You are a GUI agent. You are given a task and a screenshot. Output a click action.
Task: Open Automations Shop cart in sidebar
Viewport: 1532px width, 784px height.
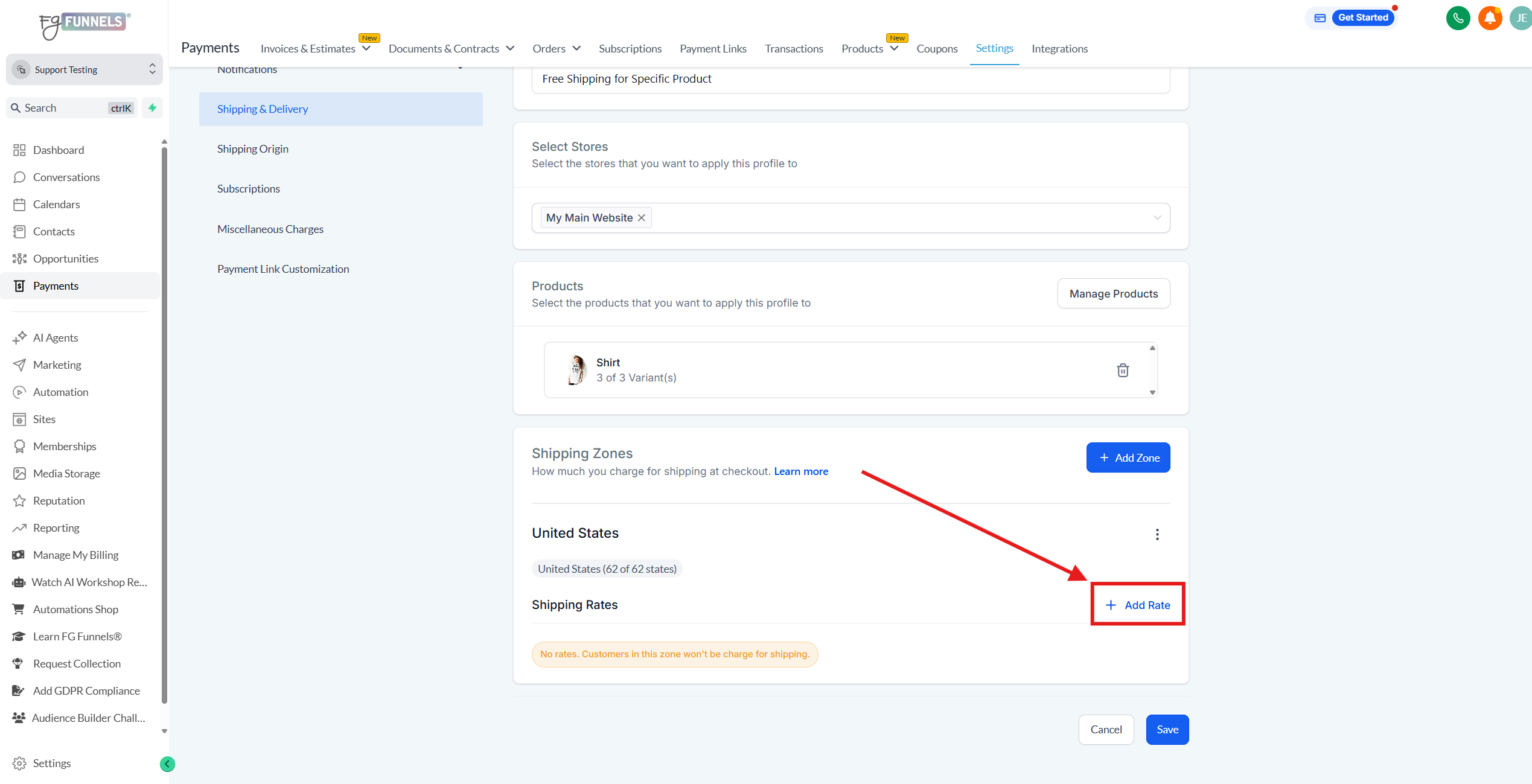[75, 609]
